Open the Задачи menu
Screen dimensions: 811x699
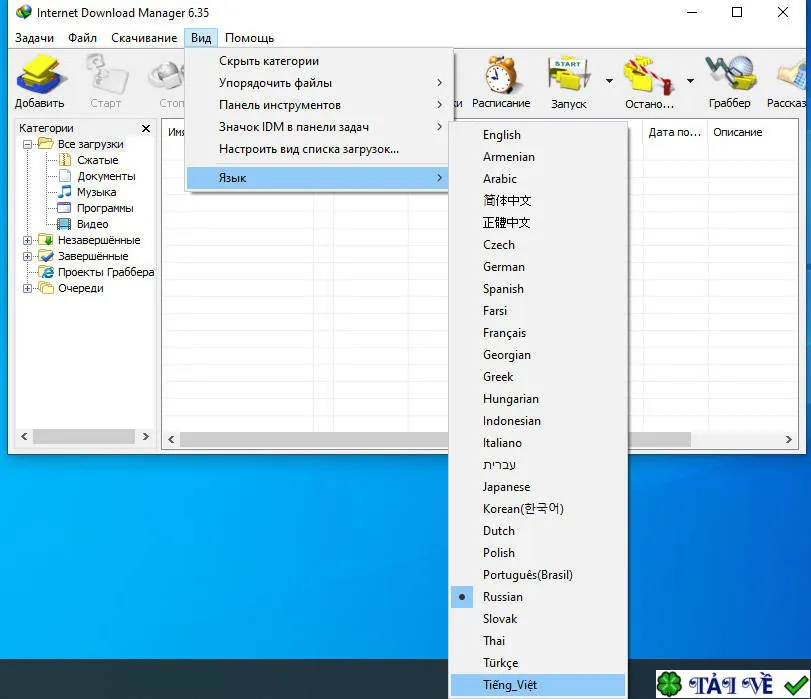pos(34,38)
